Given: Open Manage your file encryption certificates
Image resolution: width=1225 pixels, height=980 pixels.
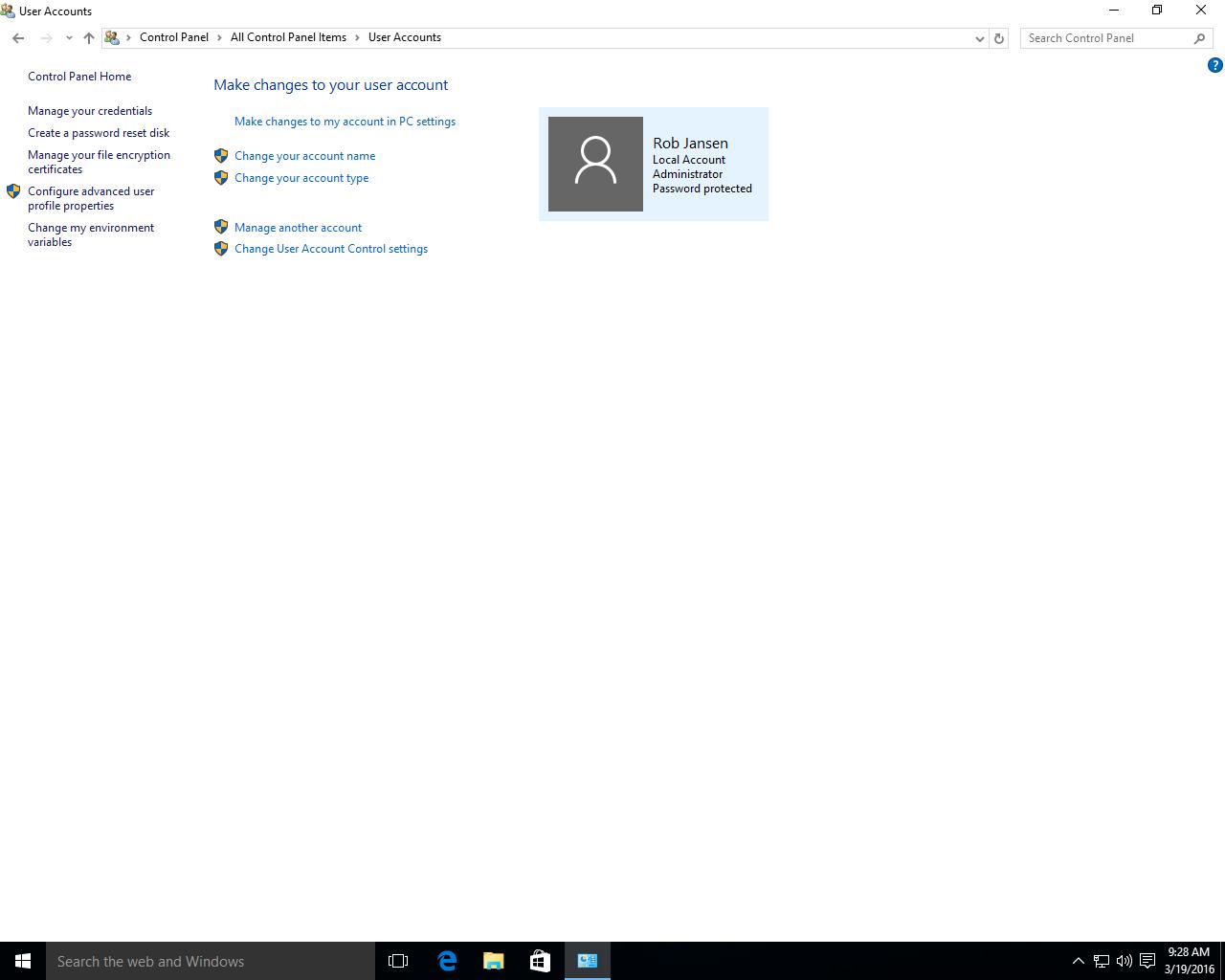Looking at the screenshot, I should [x=99, y=162].
